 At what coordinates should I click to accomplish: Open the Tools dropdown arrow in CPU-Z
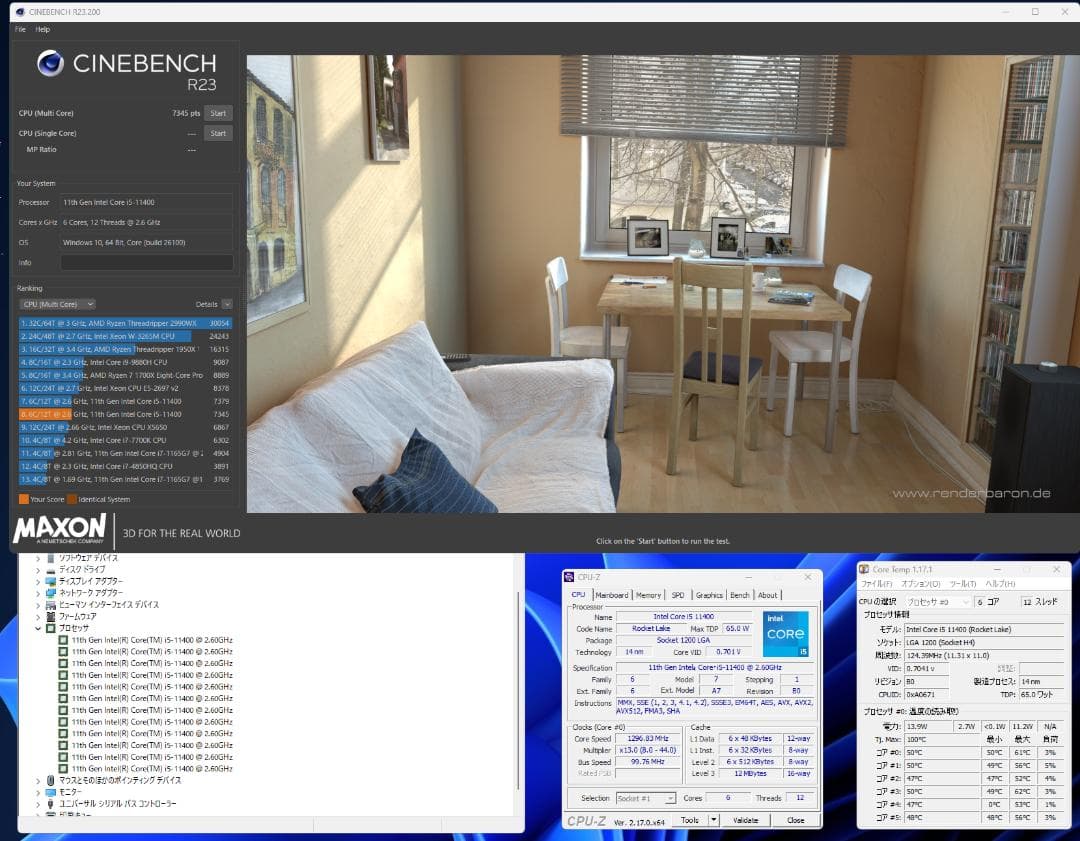point(713,820)
